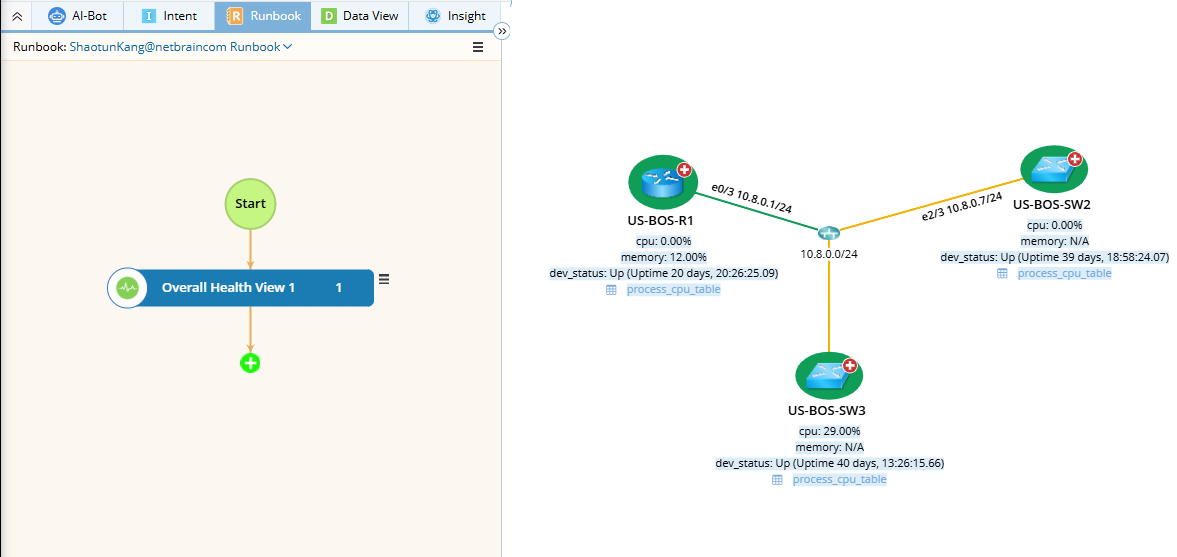Switch to the Intent tab

tap(169, 15)
